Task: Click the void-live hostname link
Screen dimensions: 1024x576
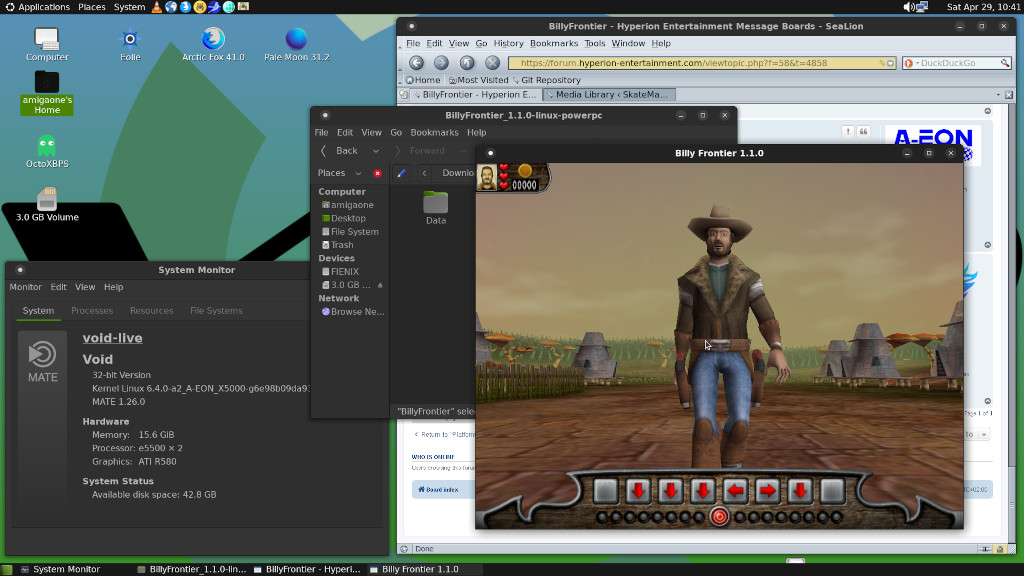Action: point(112,338)
